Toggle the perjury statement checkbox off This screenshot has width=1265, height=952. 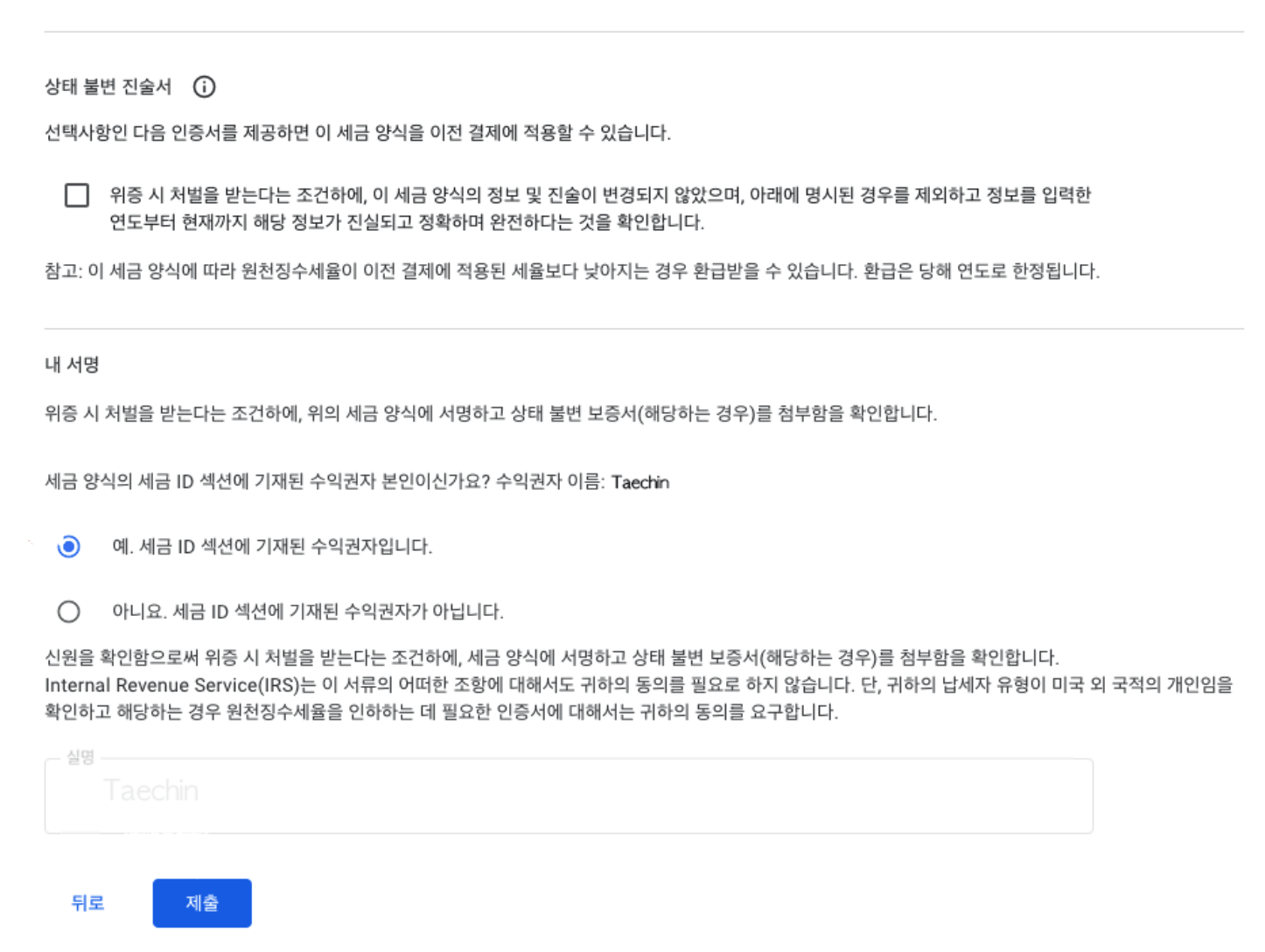77,196
